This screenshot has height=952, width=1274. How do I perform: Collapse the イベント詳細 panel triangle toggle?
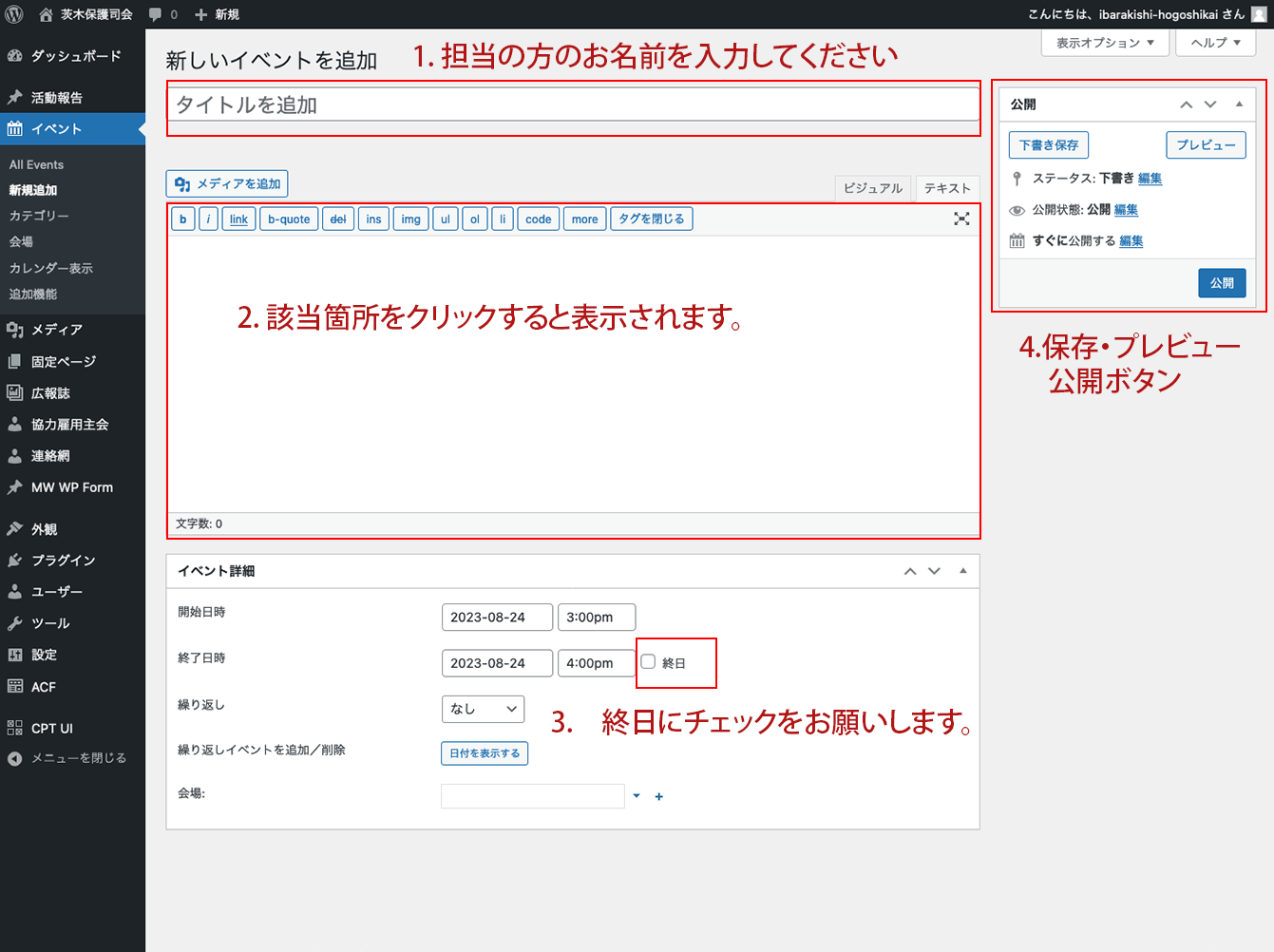962,571
